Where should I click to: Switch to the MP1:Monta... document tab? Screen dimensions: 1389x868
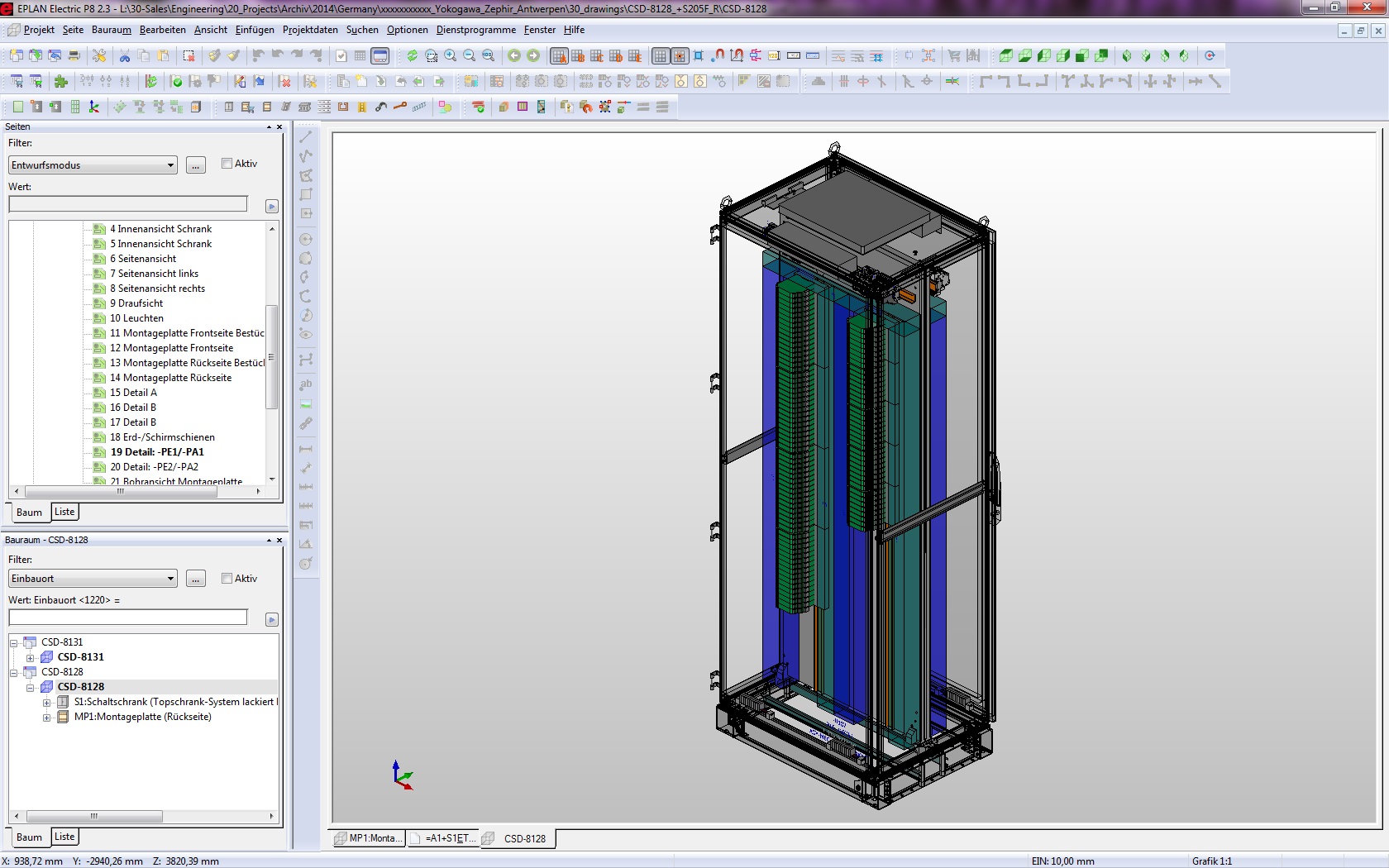369,838
